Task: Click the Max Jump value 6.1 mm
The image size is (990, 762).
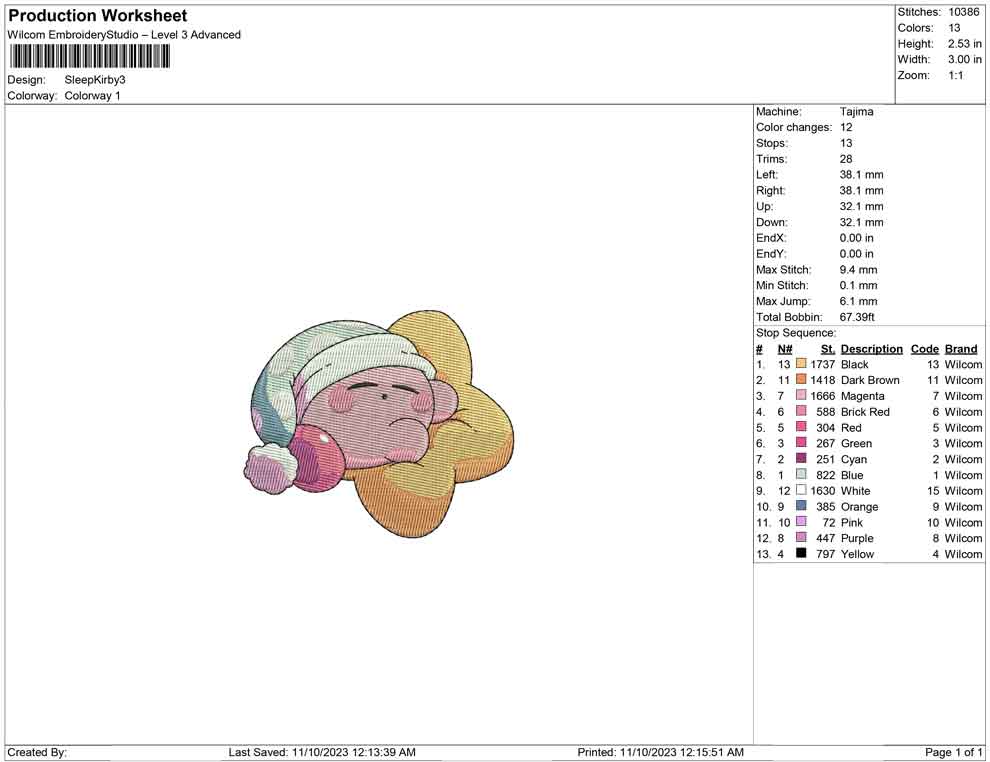Action: tap(859, 301)
